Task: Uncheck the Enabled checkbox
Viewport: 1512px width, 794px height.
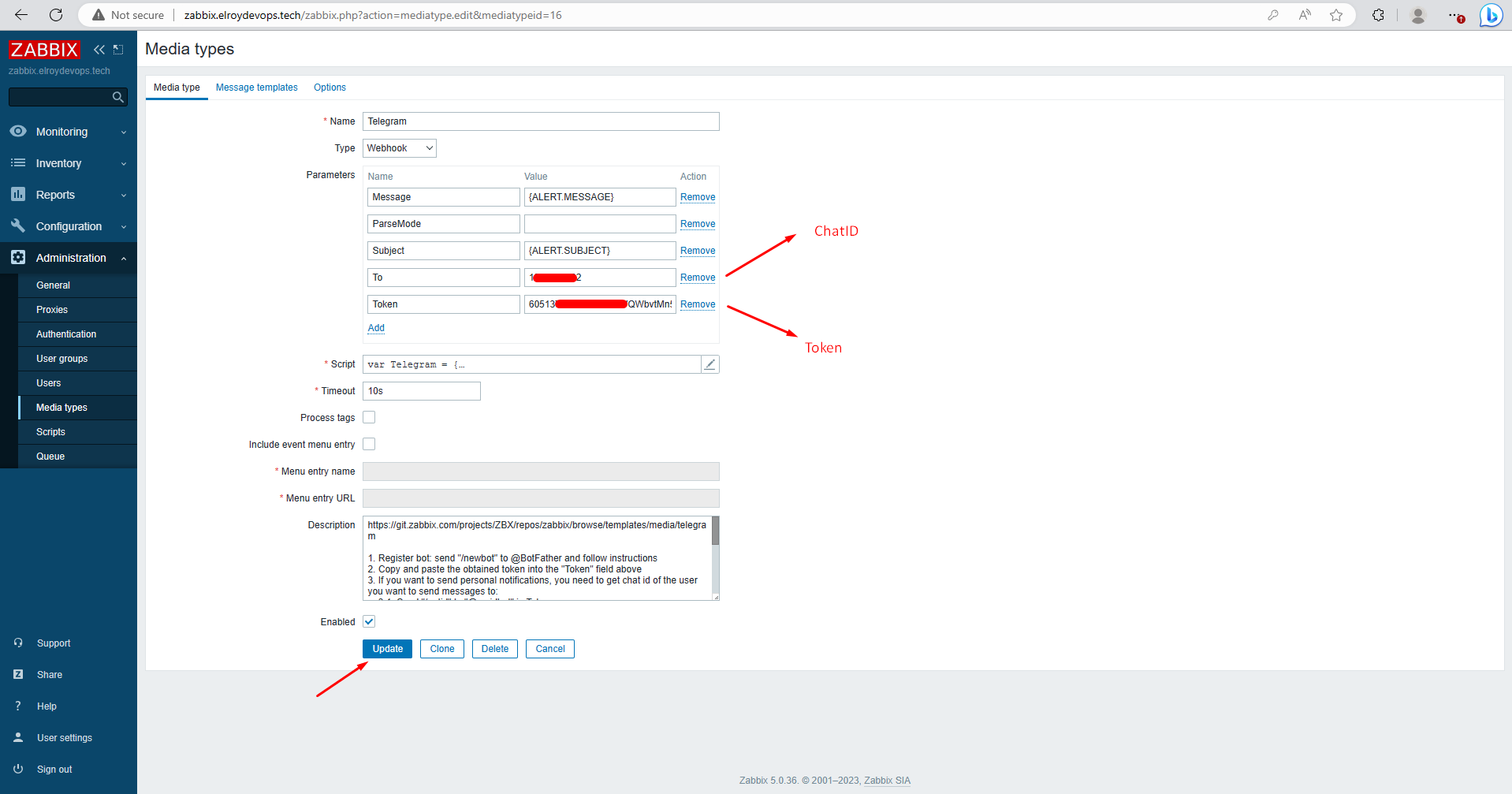Action: (369, 621)
